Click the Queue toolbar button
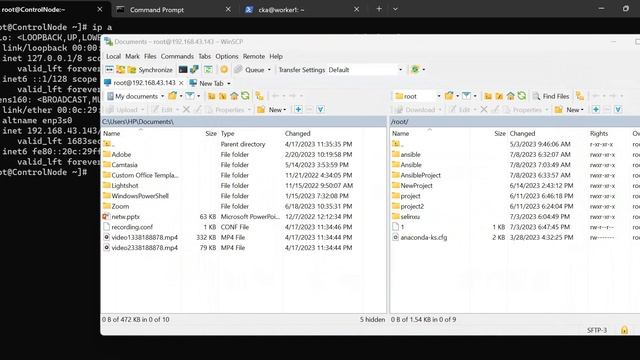Viewport: 640px width, 360px height. [249, 70]
